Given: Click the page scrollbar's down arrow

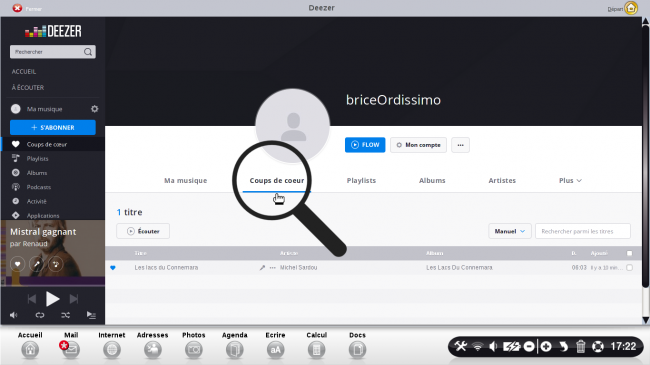Looking at the screenshot, I should click(646, 320).
